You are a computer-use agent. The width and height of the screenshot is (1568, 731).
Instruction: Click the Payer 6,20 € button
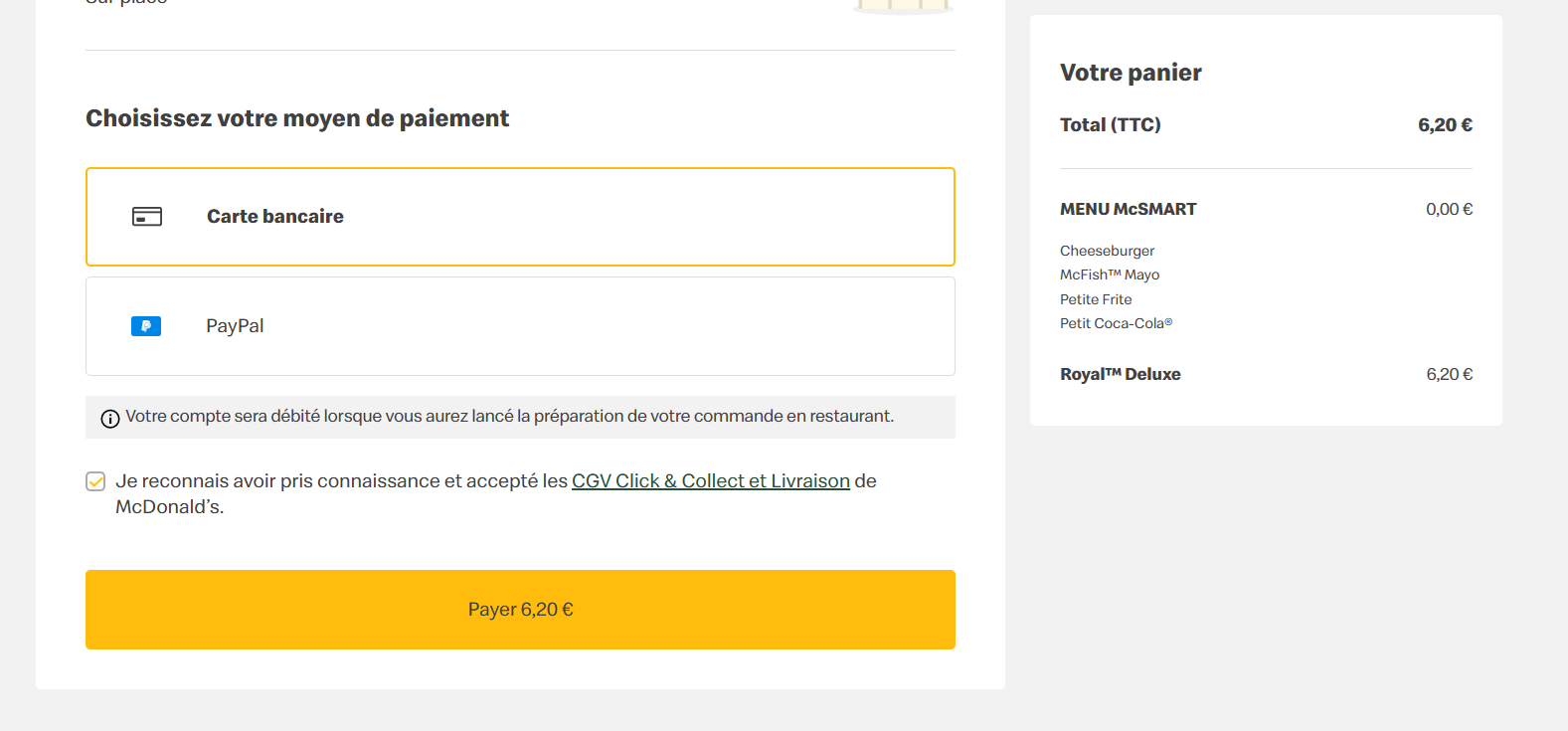point(520,610)
